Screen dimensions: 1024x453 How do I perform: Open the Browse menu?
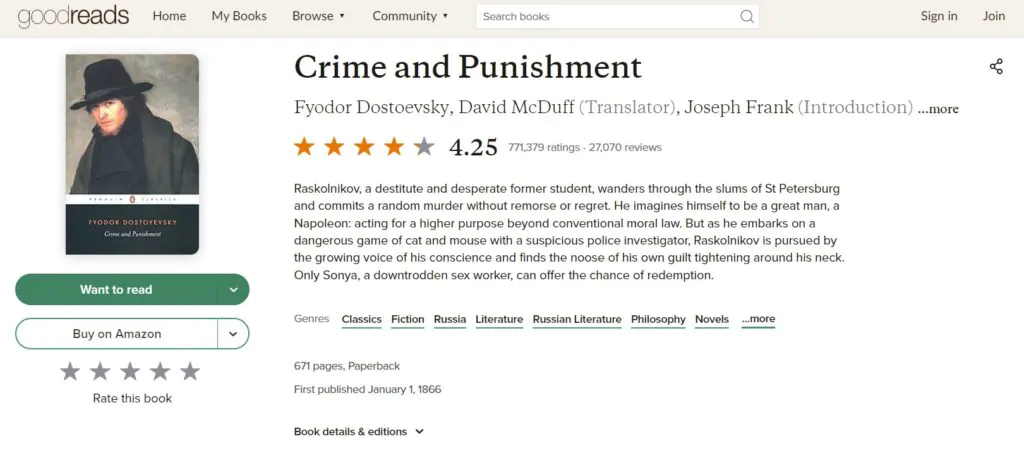(x=318, y=16)
